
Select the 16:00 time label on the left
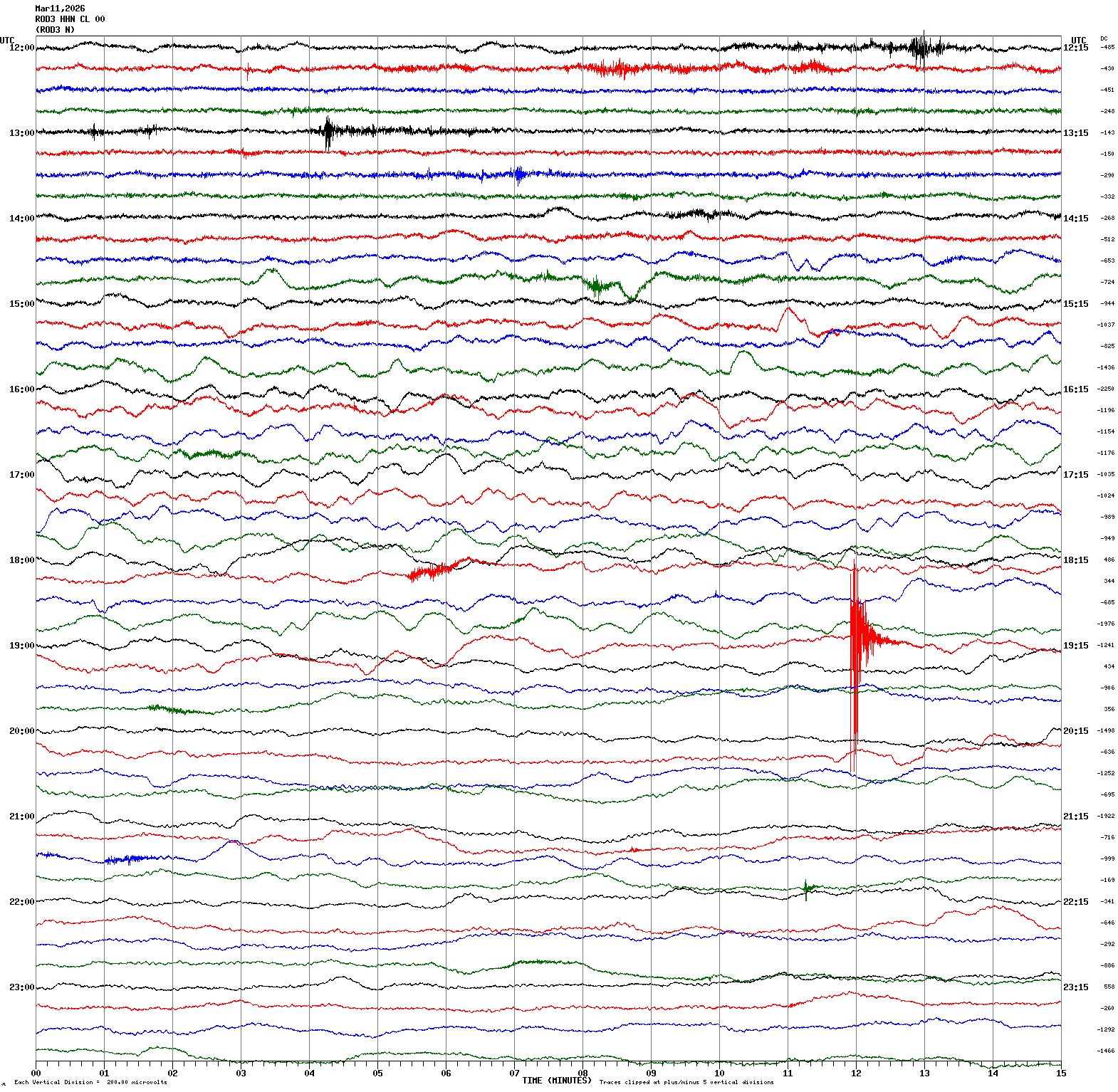click(x=21, y=389)
